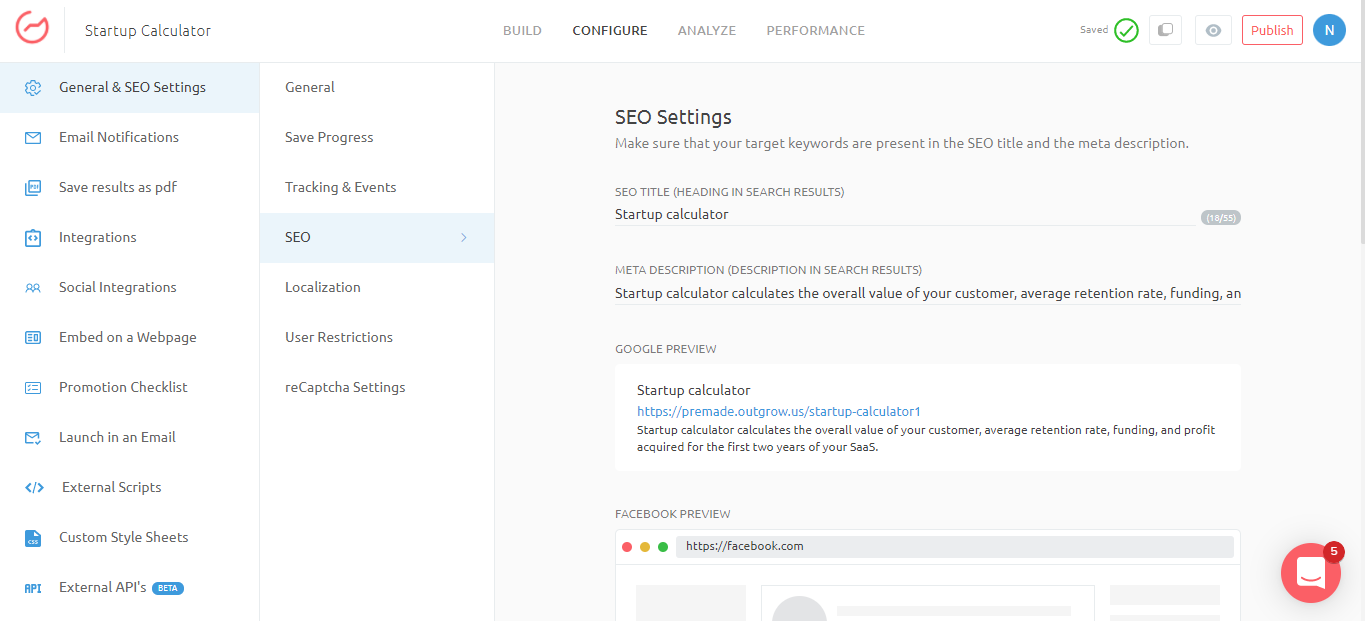Viewport: 1365px width, 621px height.
Task: Toggle the preview eye button
Action: (x=1213, y=30)
